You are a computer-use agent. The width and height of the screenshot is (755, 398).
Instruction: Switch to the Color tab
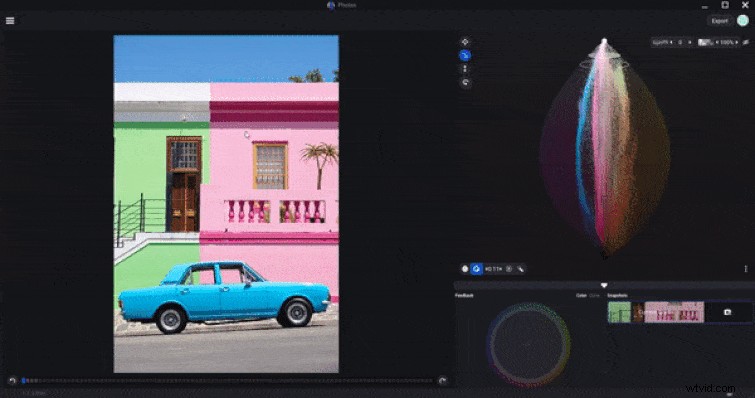pos(581,295)
